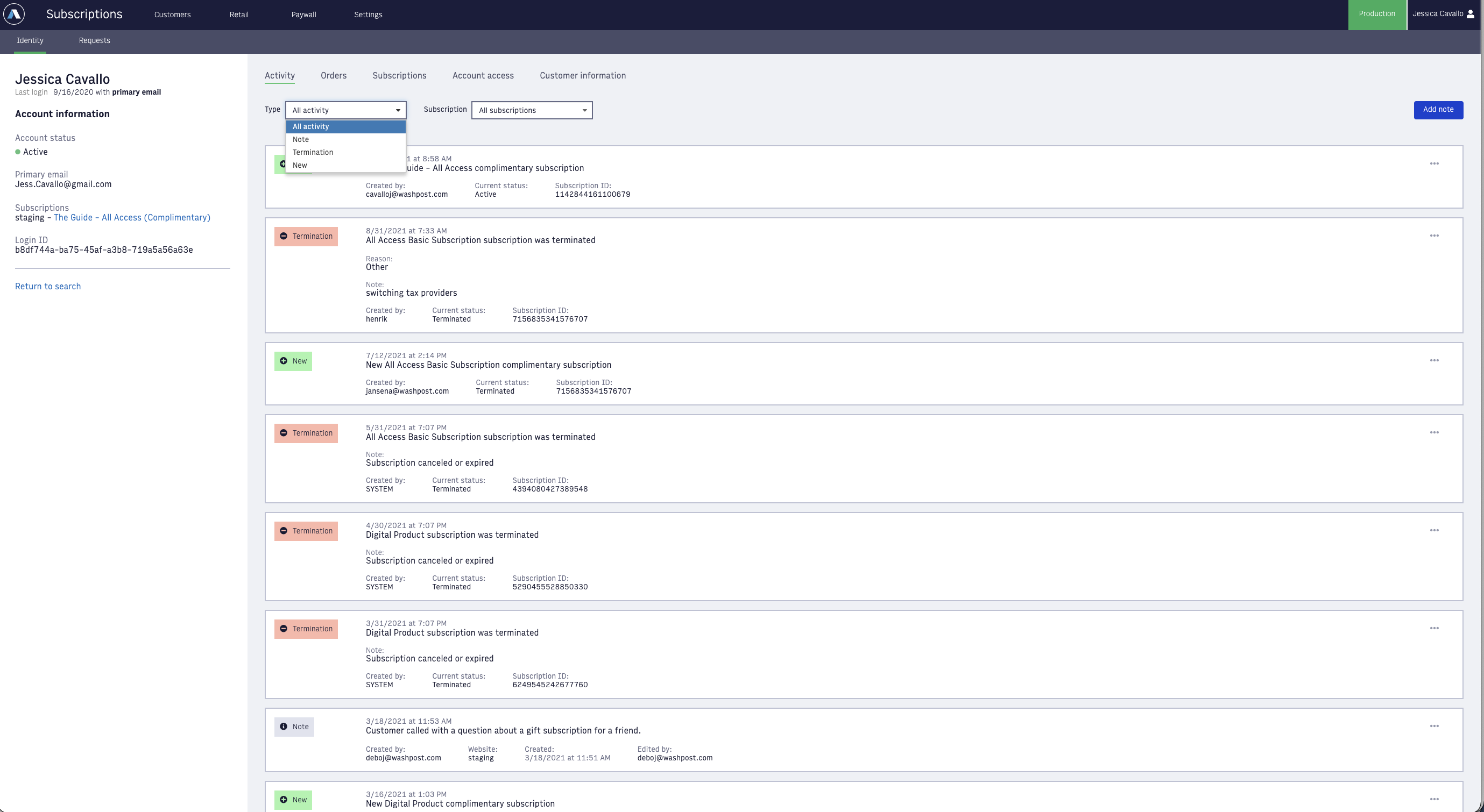Click the Arc logo icon in top bar

click(14, 14)
